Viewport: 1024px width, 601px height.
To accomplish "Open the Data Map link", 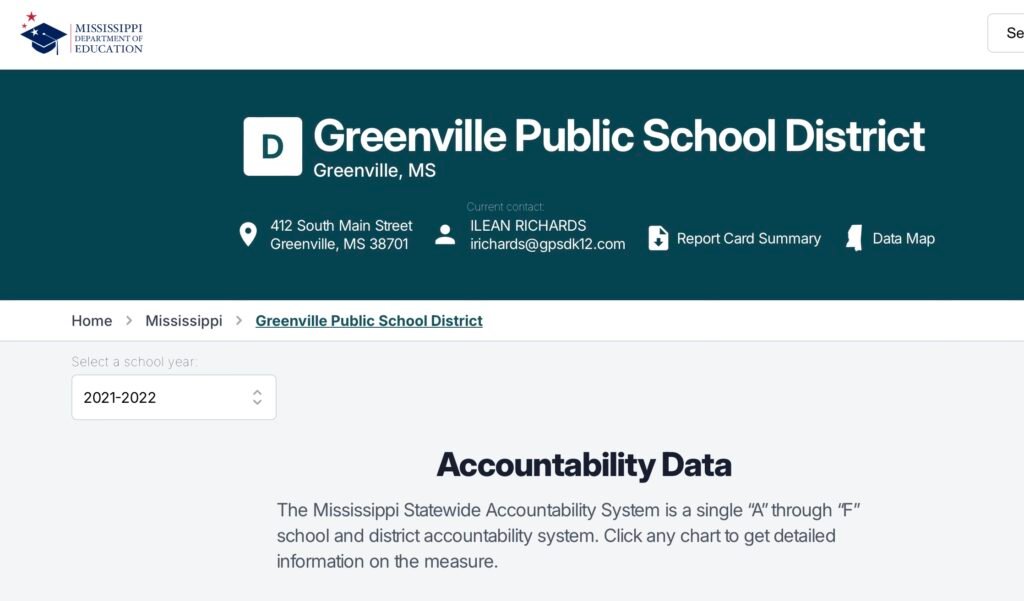I will [903, 238].
